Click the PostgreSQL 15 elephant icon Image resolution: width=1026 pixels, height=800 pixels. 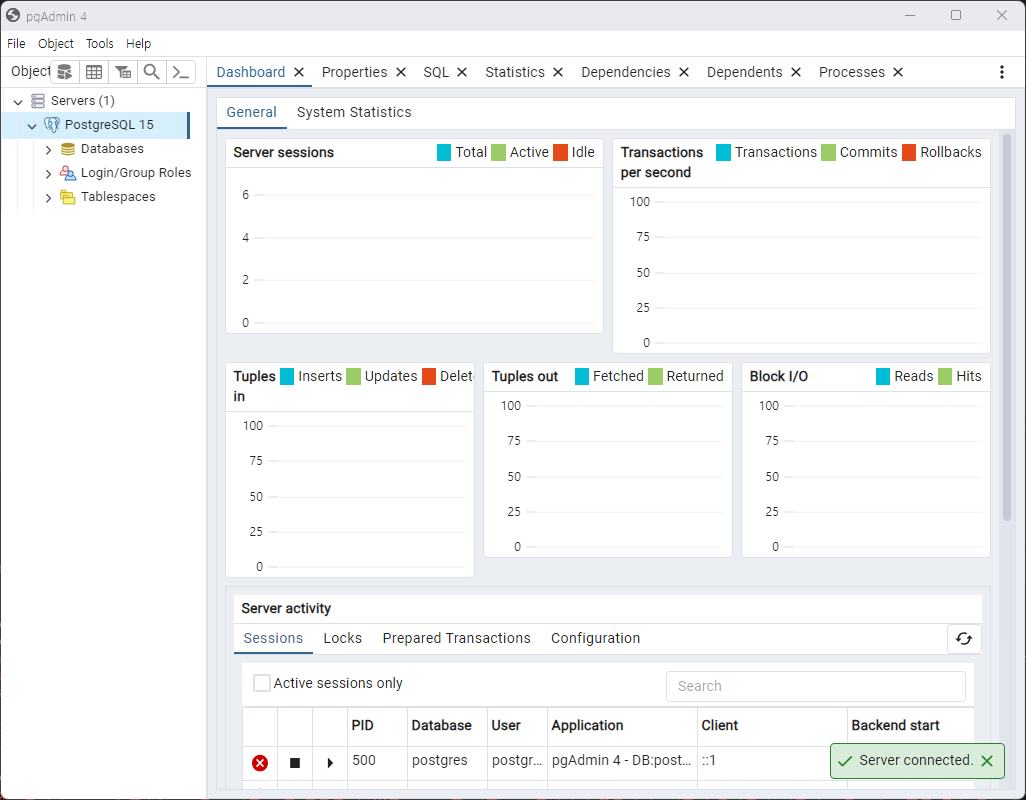pyautogui.click(x=52, y=124)
